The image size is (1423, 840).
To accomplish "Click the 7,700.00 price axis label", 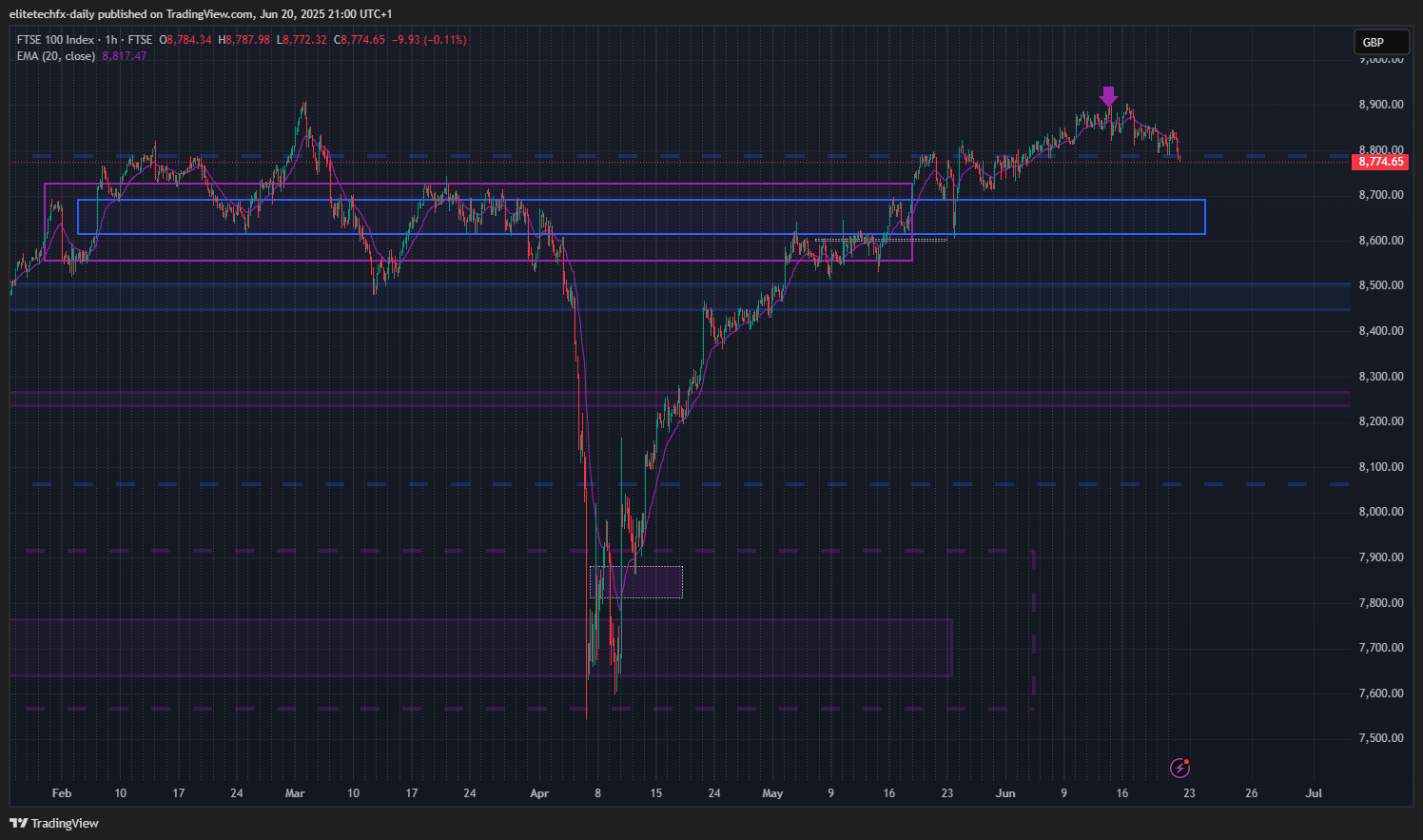I will 1381,648.
